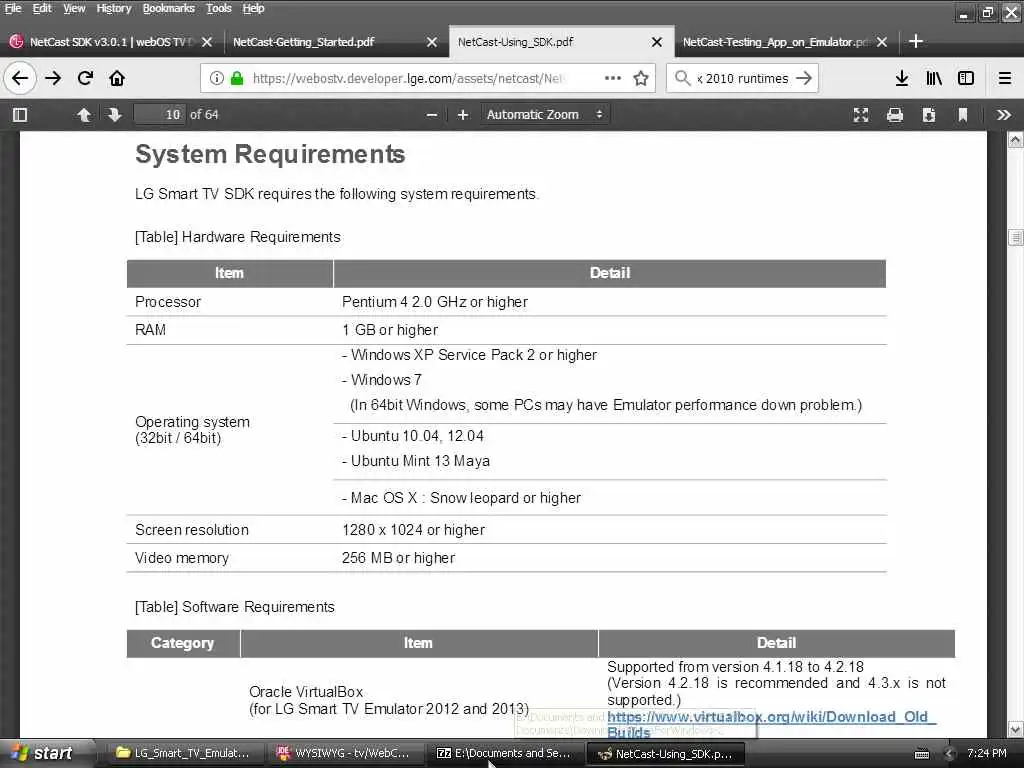Screen dimensions: 1024x768
Task: Open the Help menu
Action: [x=253, y=8]
